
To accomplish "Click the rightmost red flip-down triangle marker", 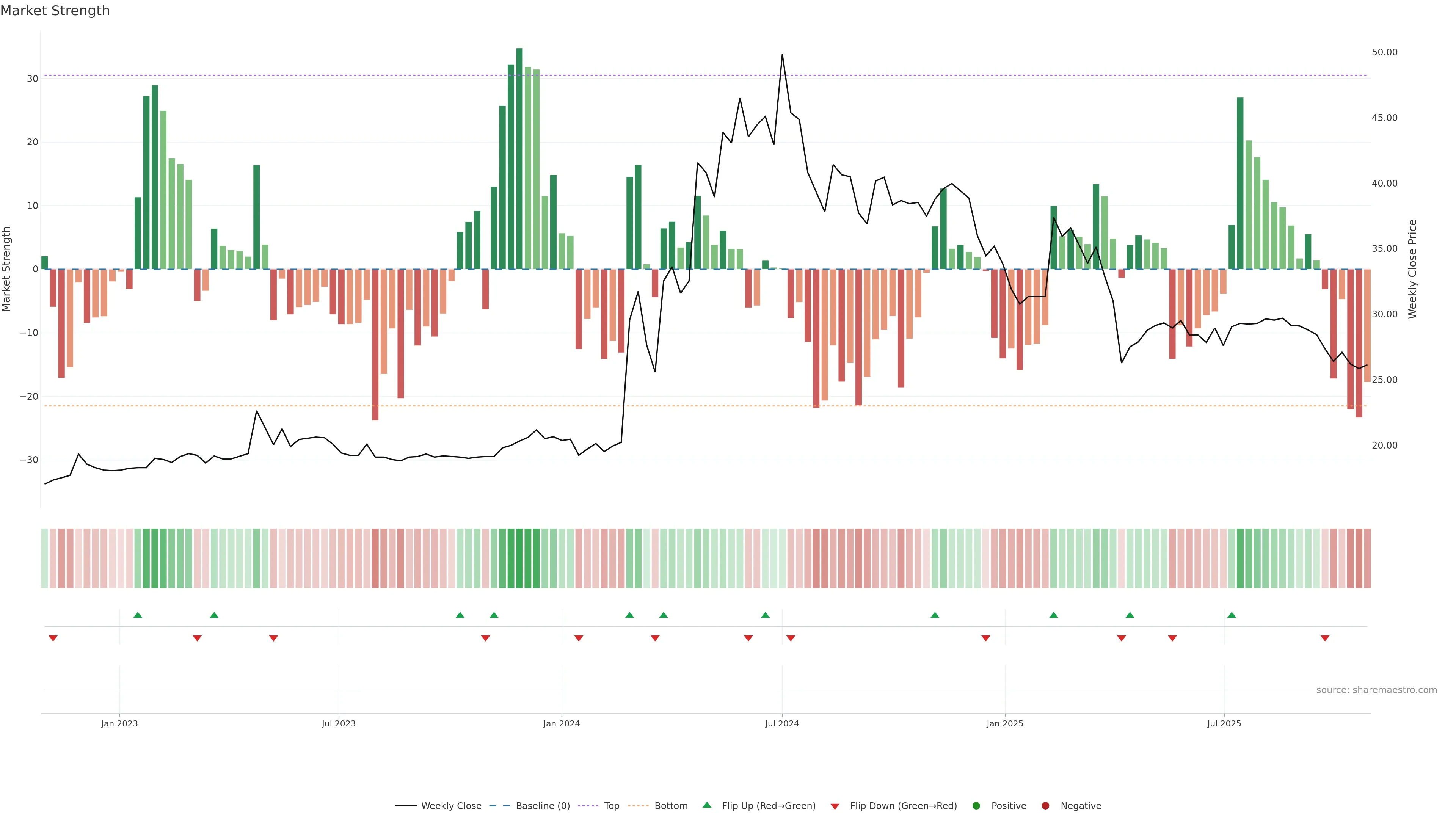I will tap(1325, 638).
